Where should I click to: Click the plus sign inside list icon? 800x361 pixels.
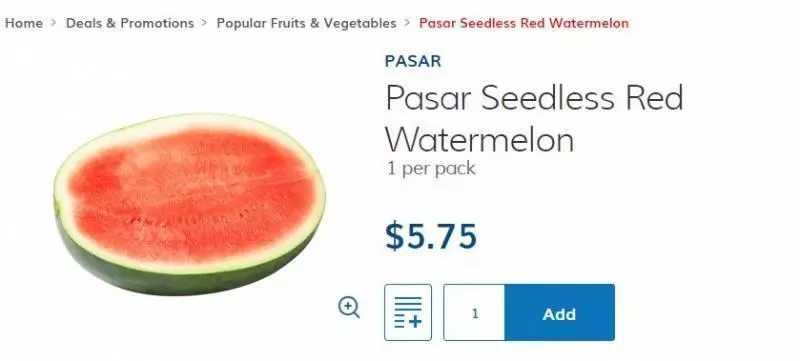point(415,322)
